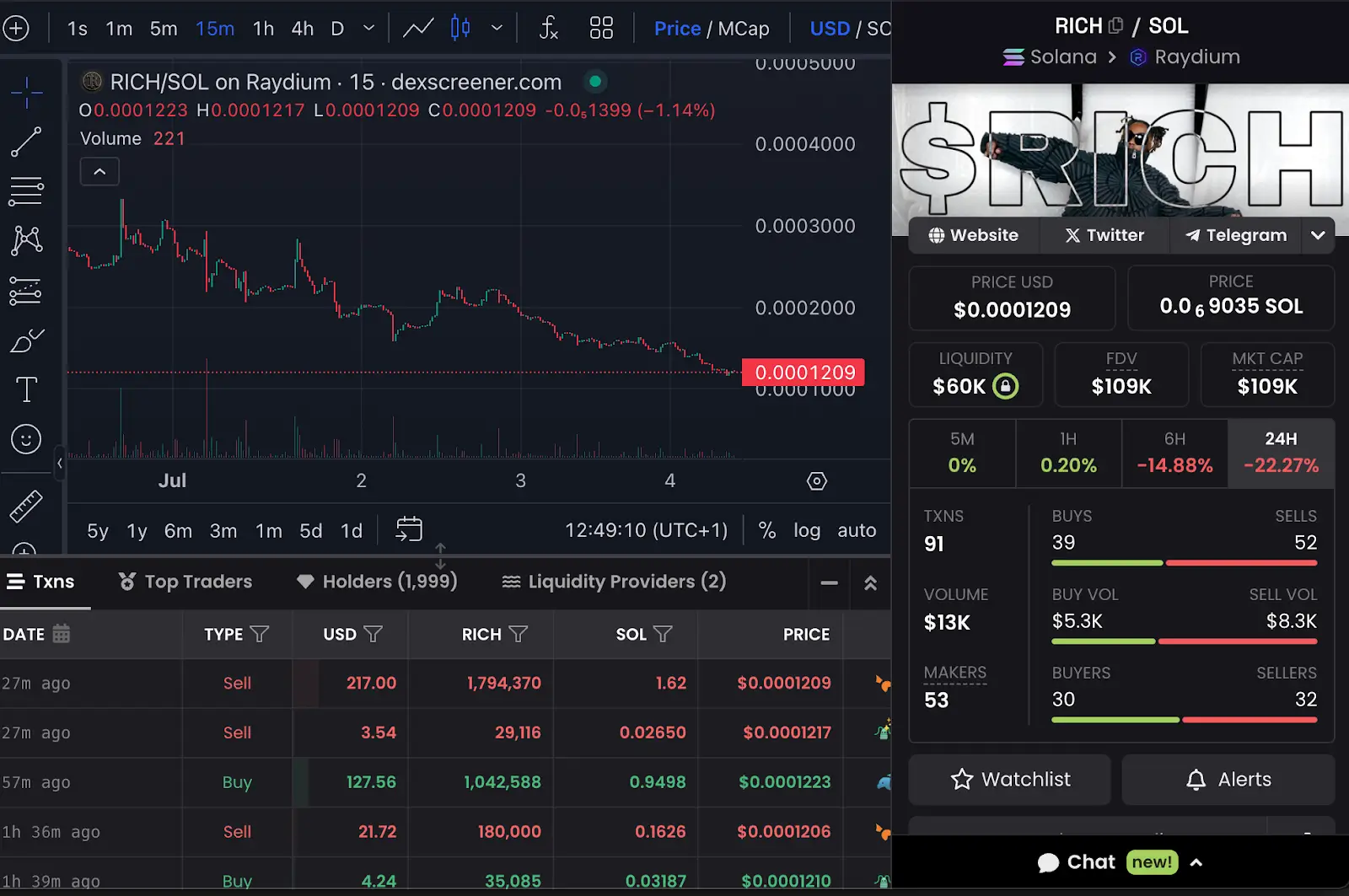
Task: Select the Text annotation tool
Action: coord(26,389)
